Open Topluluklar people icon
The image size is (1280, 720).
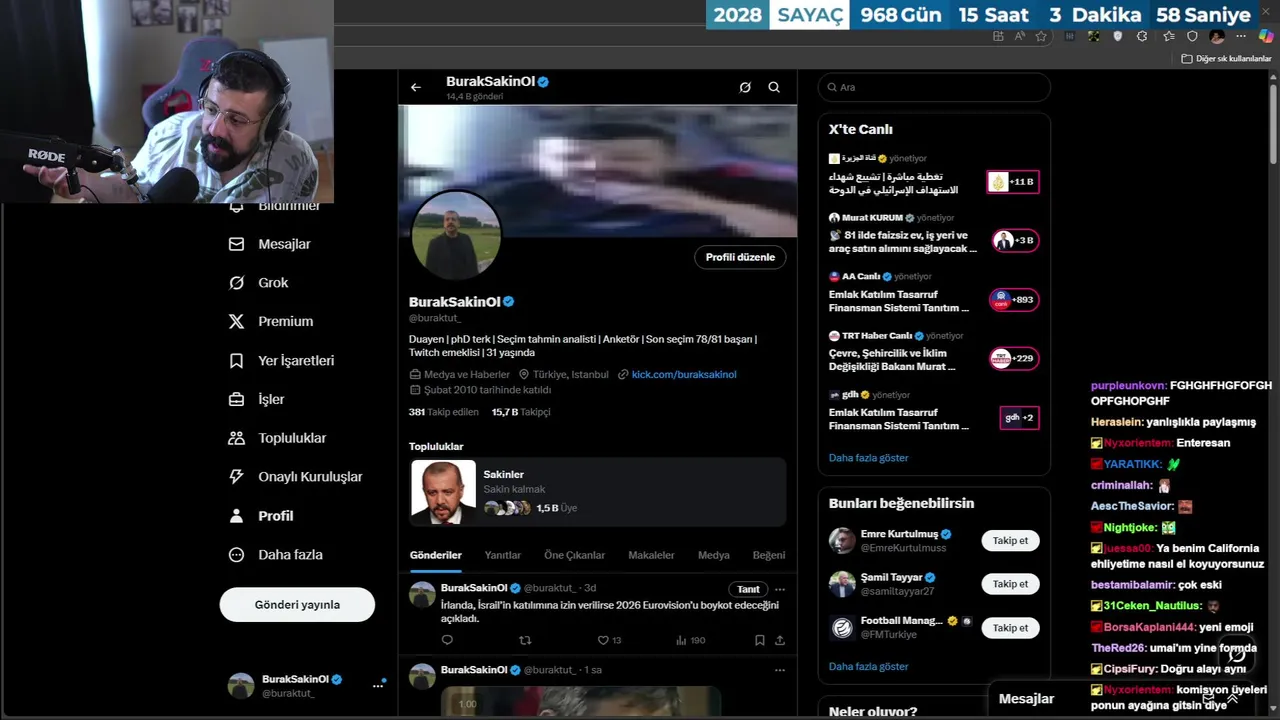(236, 438)
